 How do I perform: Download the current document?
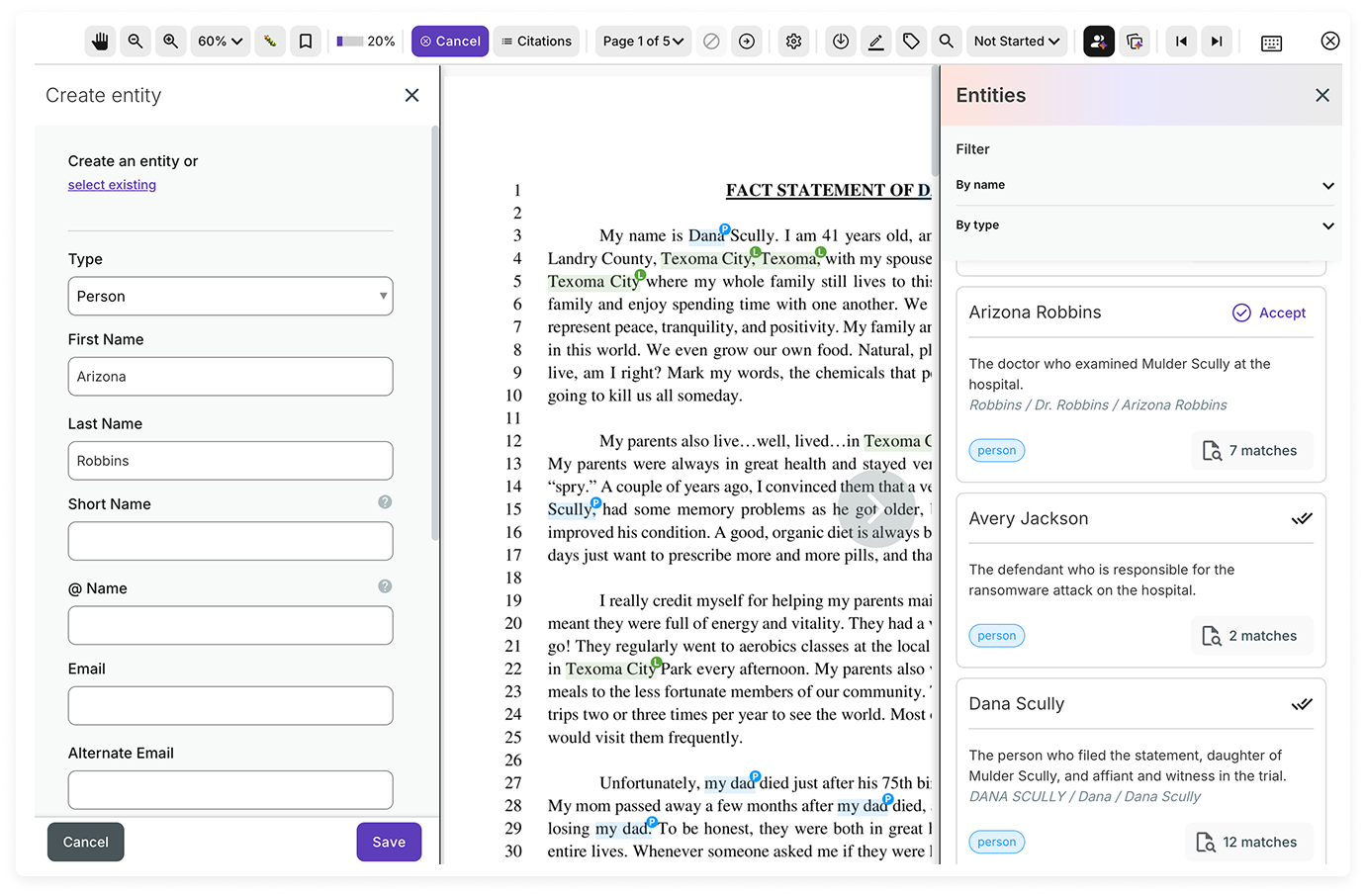pos(840,41)
